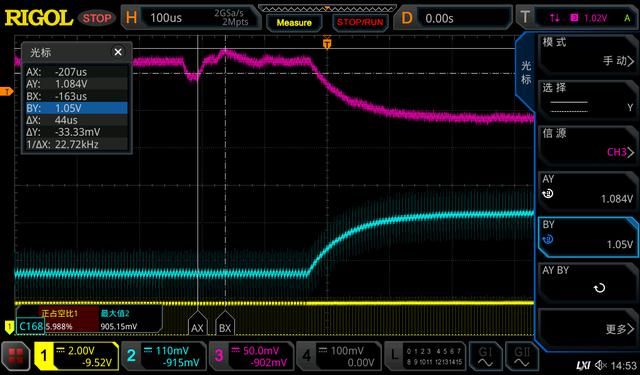Click the AY BY rotate-knob icon

click(x=599, y=288)
